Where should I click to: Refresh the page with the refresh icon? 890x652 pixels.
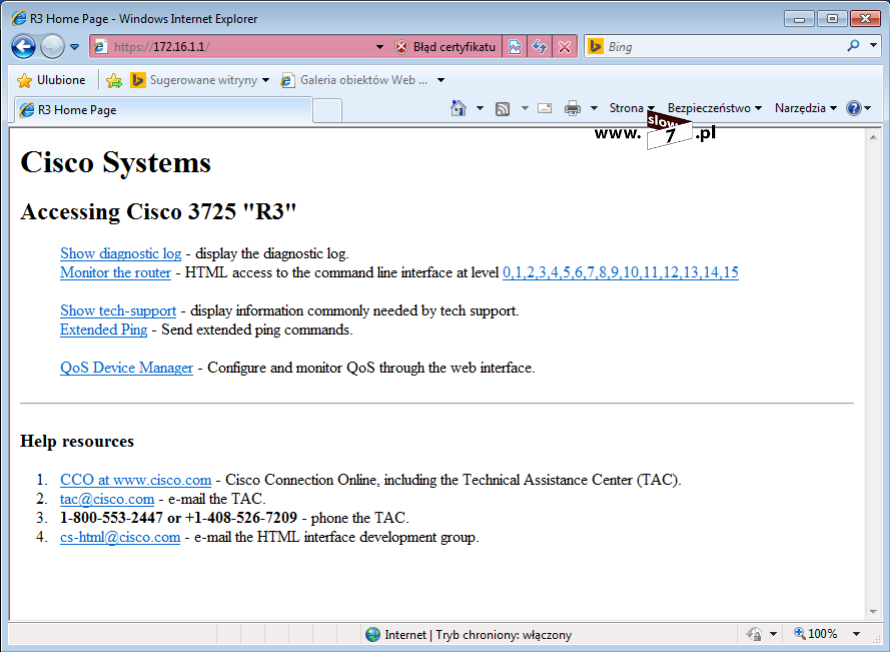click(x=539, y=47)
